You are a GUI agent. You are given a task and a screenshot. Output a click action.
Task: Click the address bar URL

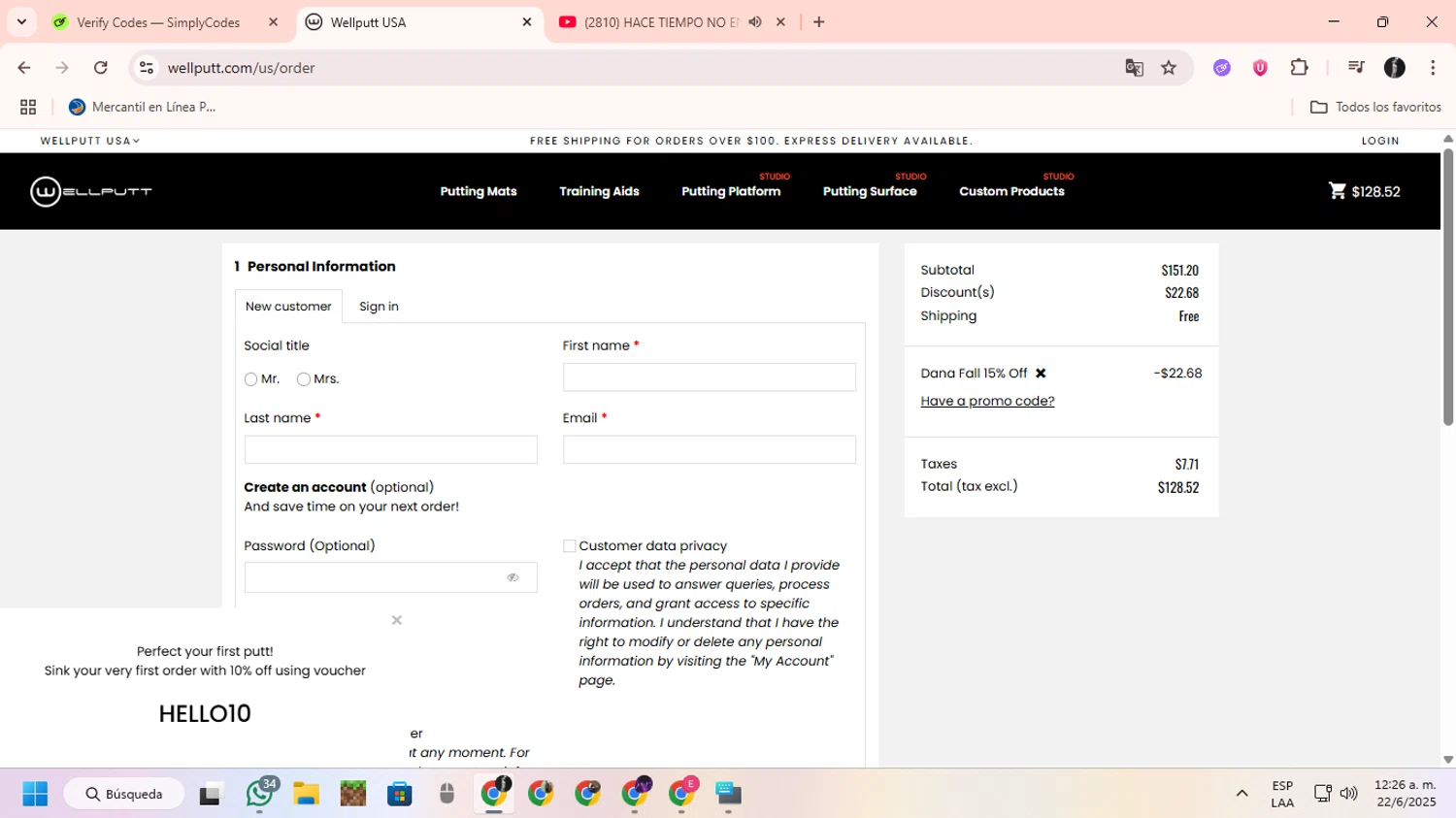tap(242, 68)
